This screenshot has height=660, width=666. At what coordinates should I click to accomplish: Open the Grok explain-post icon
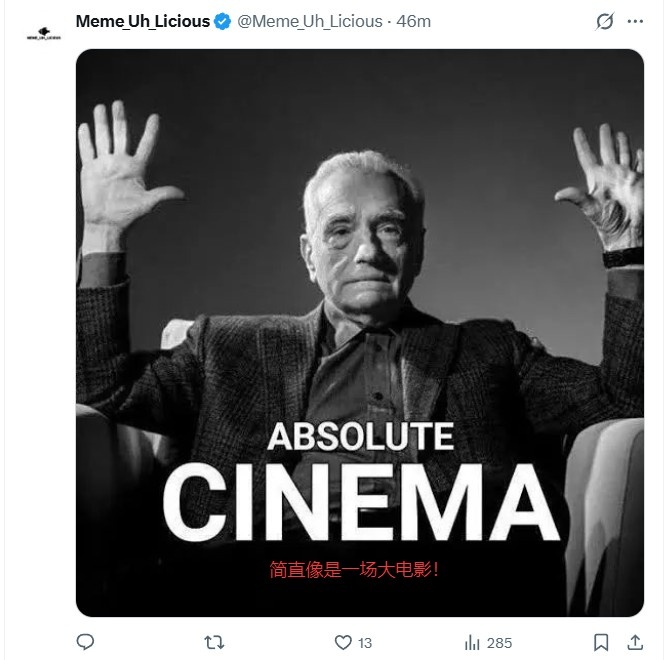[604, 21]
